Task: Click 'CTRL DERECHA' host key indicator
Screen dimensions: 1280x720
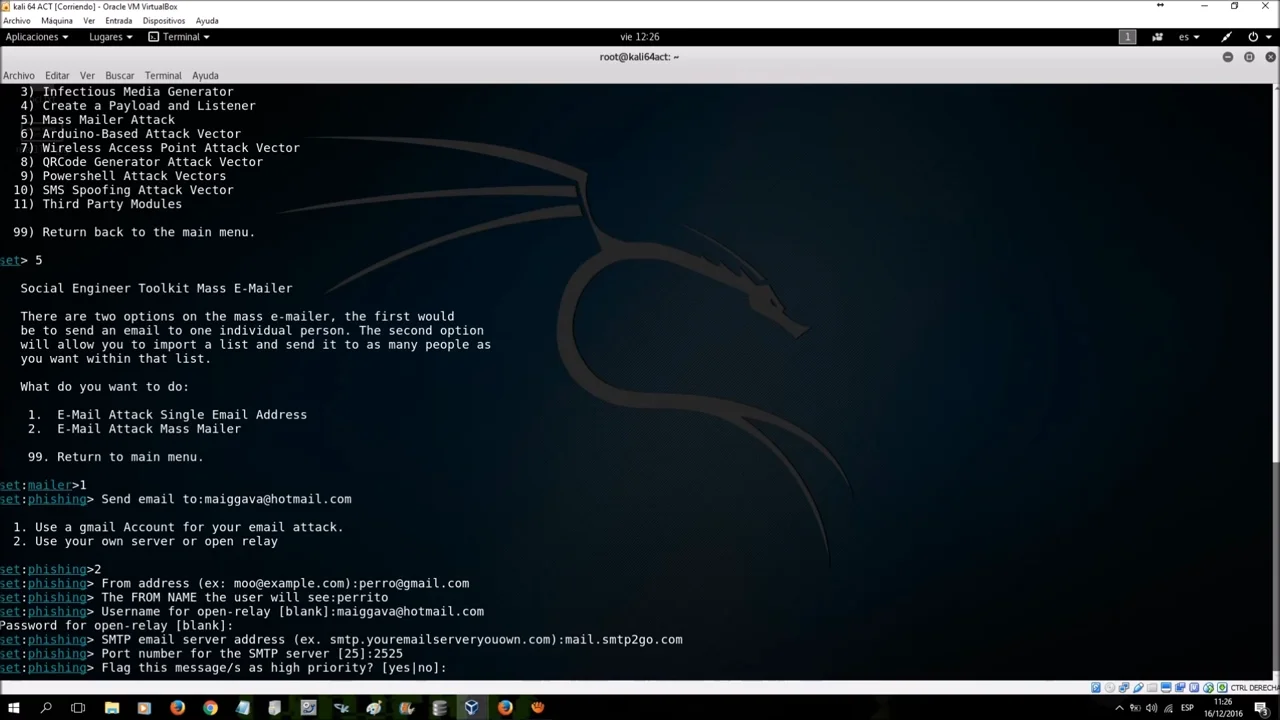Action: pos(1255,687)
